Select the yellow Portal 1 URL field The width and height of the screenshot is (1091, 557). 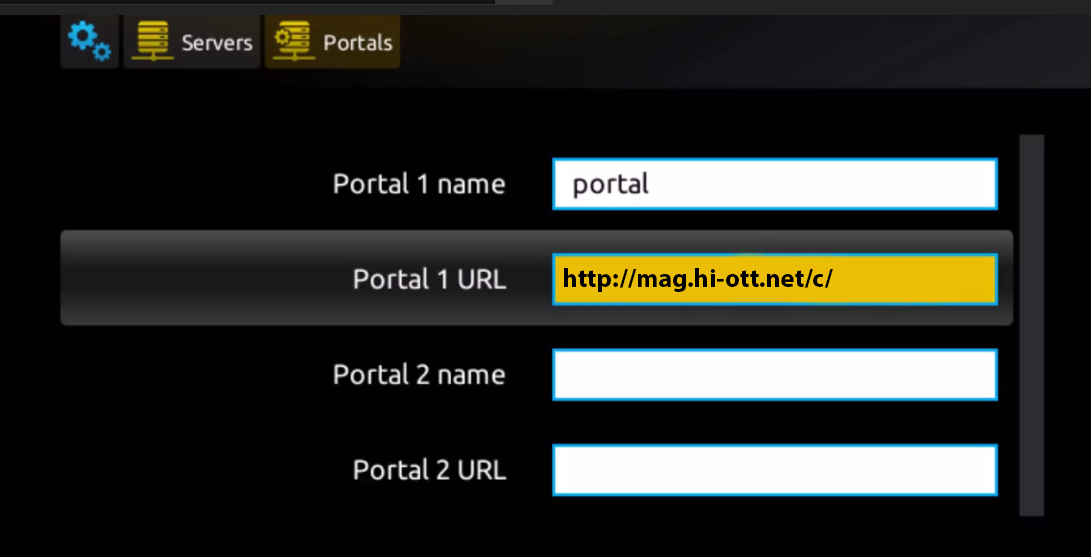click(x=775, y=280)
